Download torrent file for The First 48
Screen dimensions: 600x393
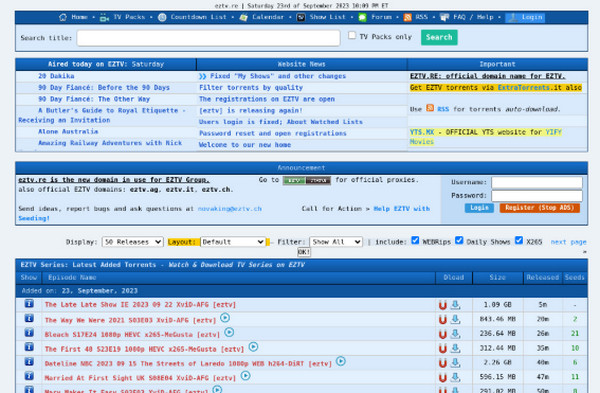(455, 348)
